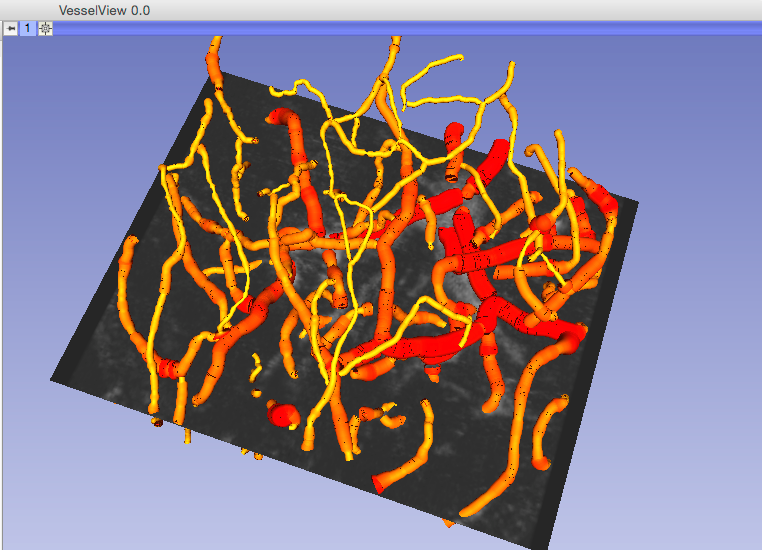Click the pushpin icon in the 3D view bar
762x550 pixels.
pyautogui.click(x=11, y=29)
